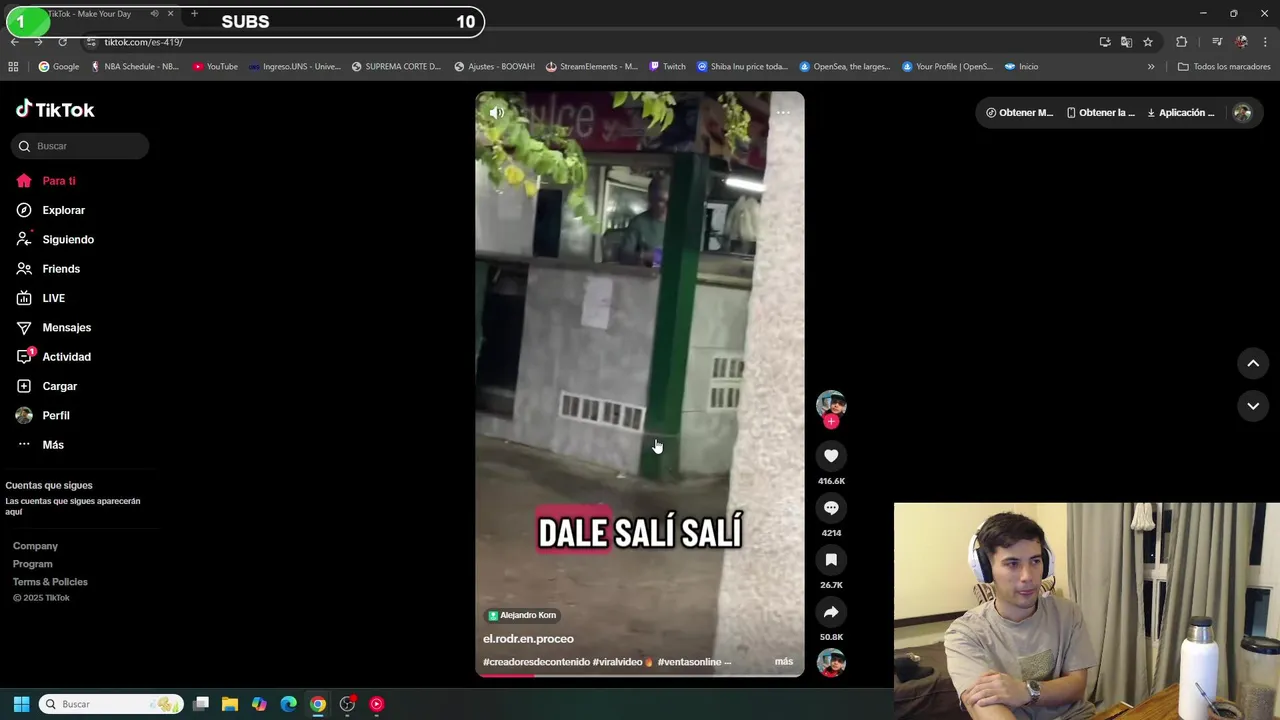Open Microsoft Edge from the taskbar

[x=288, y=704]
